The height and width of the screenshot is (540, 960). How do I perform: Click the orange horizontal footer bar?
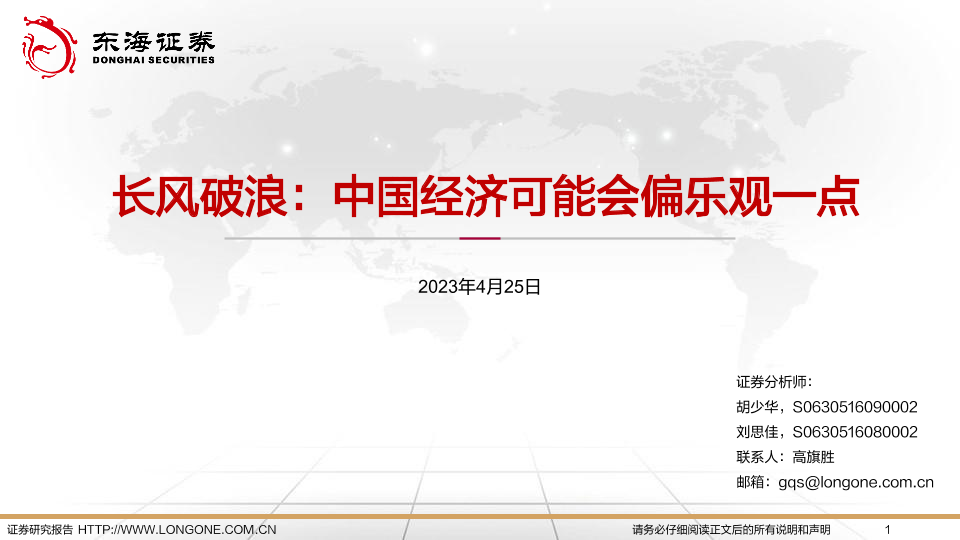point(480,516)
